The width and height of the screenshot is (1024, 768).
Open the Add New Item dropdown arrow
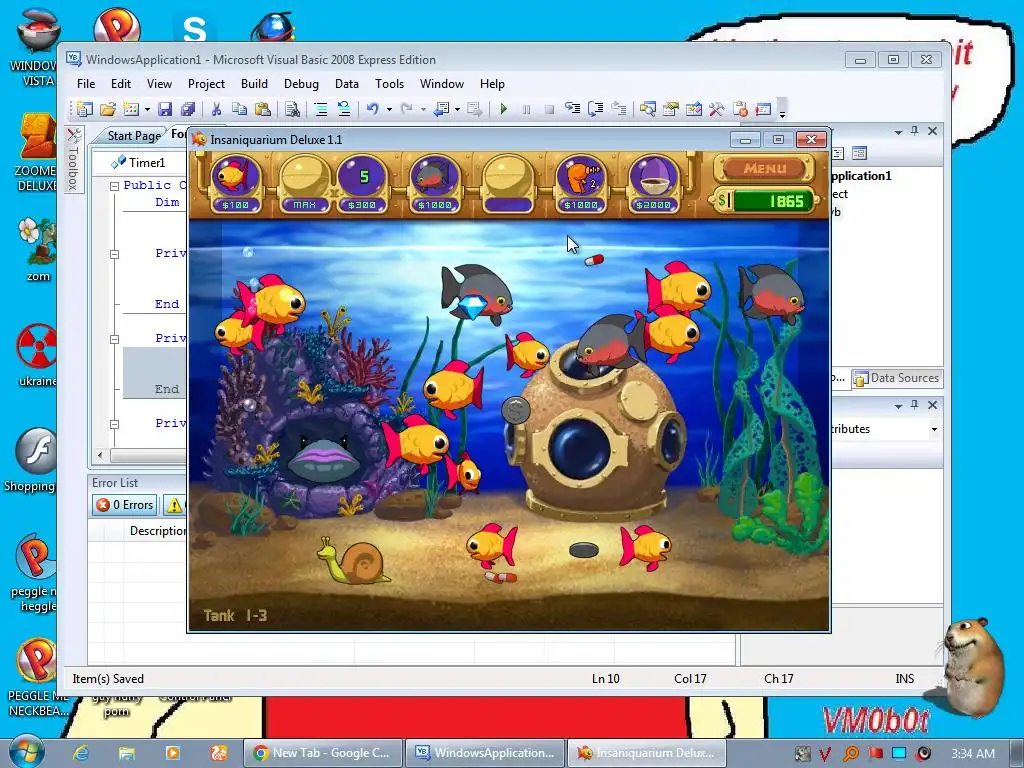pyautogui.click(x=148, y=110)
